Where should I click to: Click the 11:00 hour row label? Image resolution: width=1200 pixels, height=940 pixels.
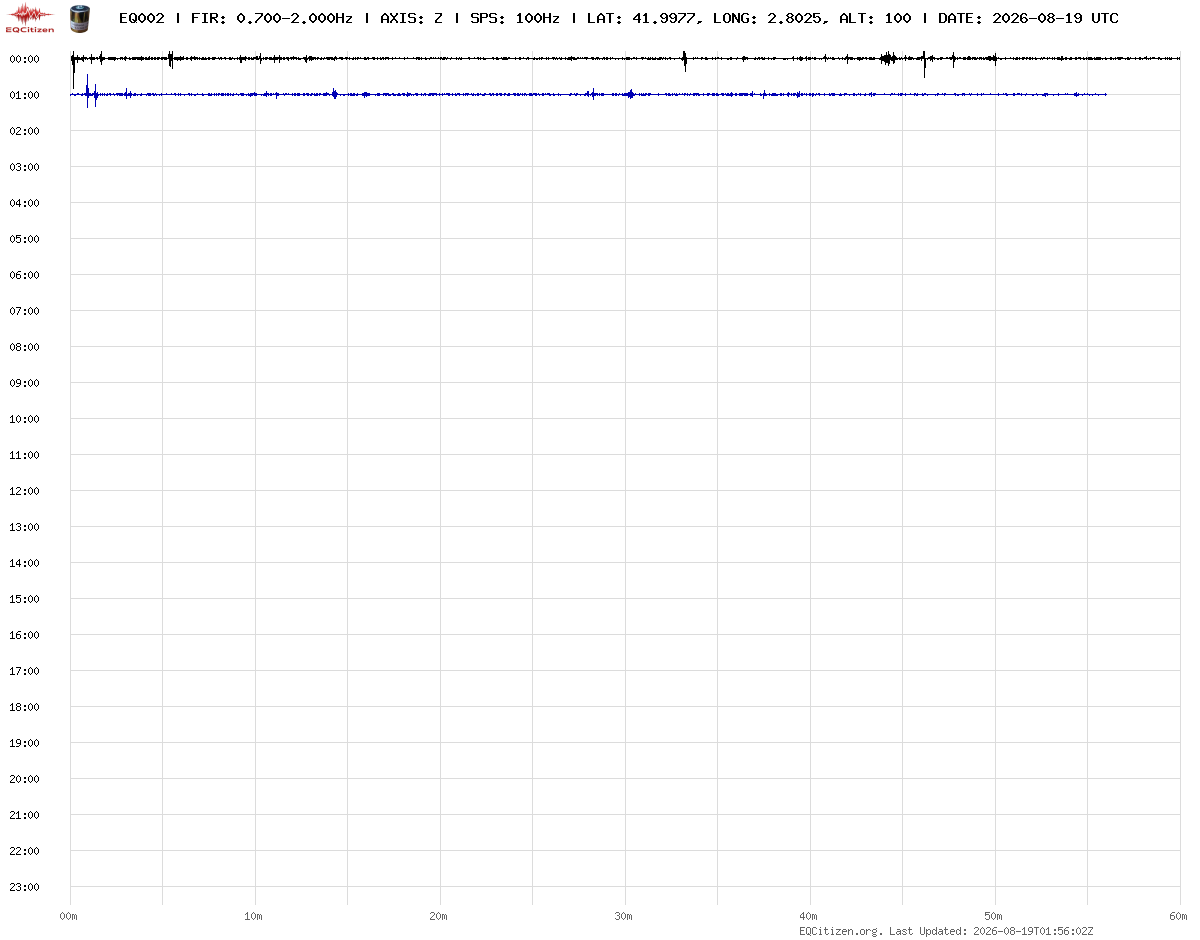(x=23, y=455)
